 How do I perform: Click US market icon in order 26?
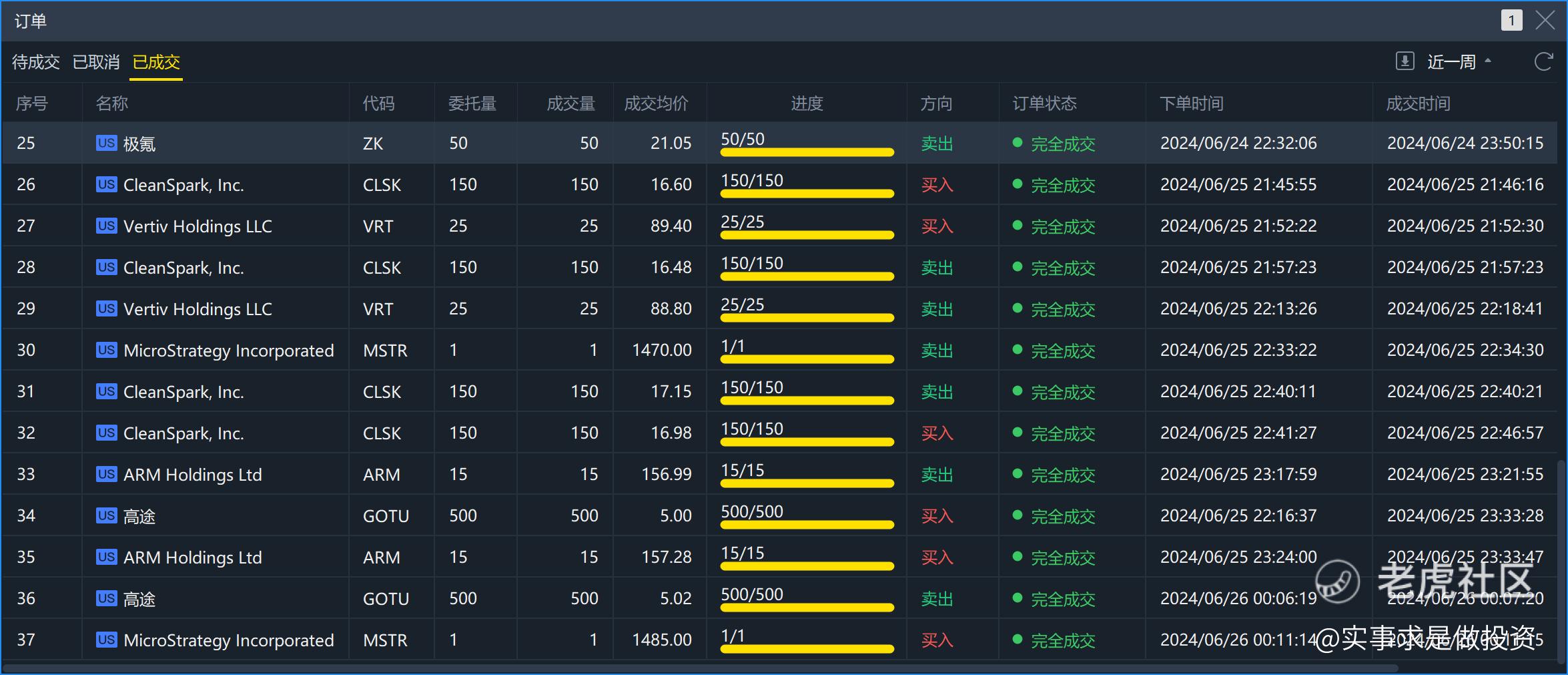(106, 184)
